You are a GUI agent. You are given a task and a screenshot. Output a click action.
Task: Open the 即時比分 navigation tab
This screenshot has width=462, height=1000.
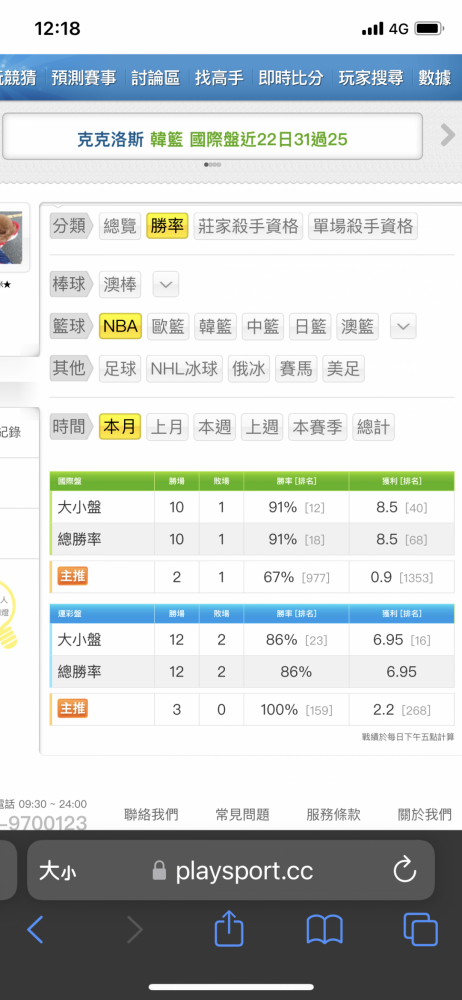tap(290, 78)
